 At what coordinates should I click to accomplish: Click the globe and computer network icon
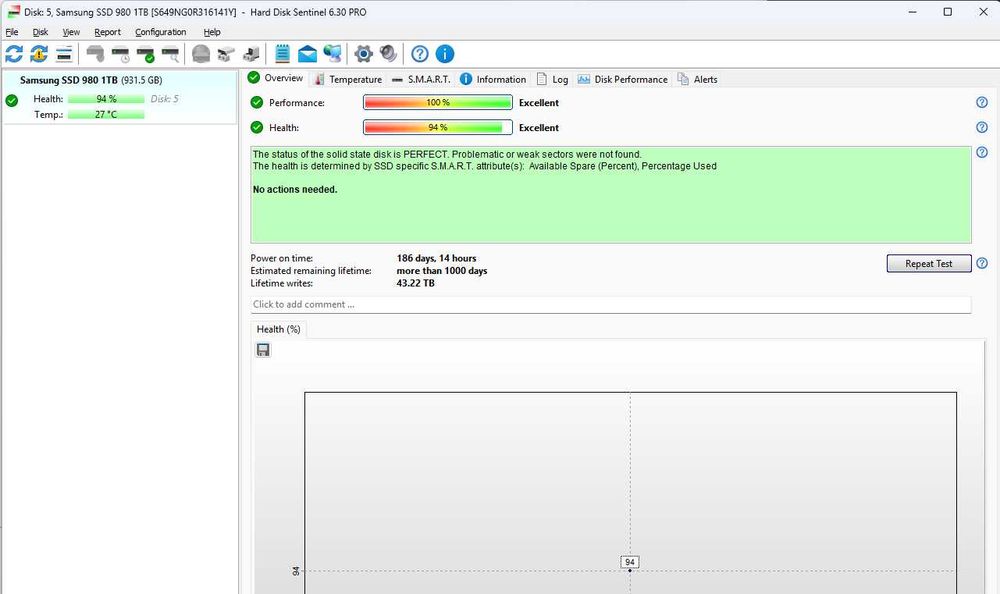pyautogui.click(x=332, y=54)
